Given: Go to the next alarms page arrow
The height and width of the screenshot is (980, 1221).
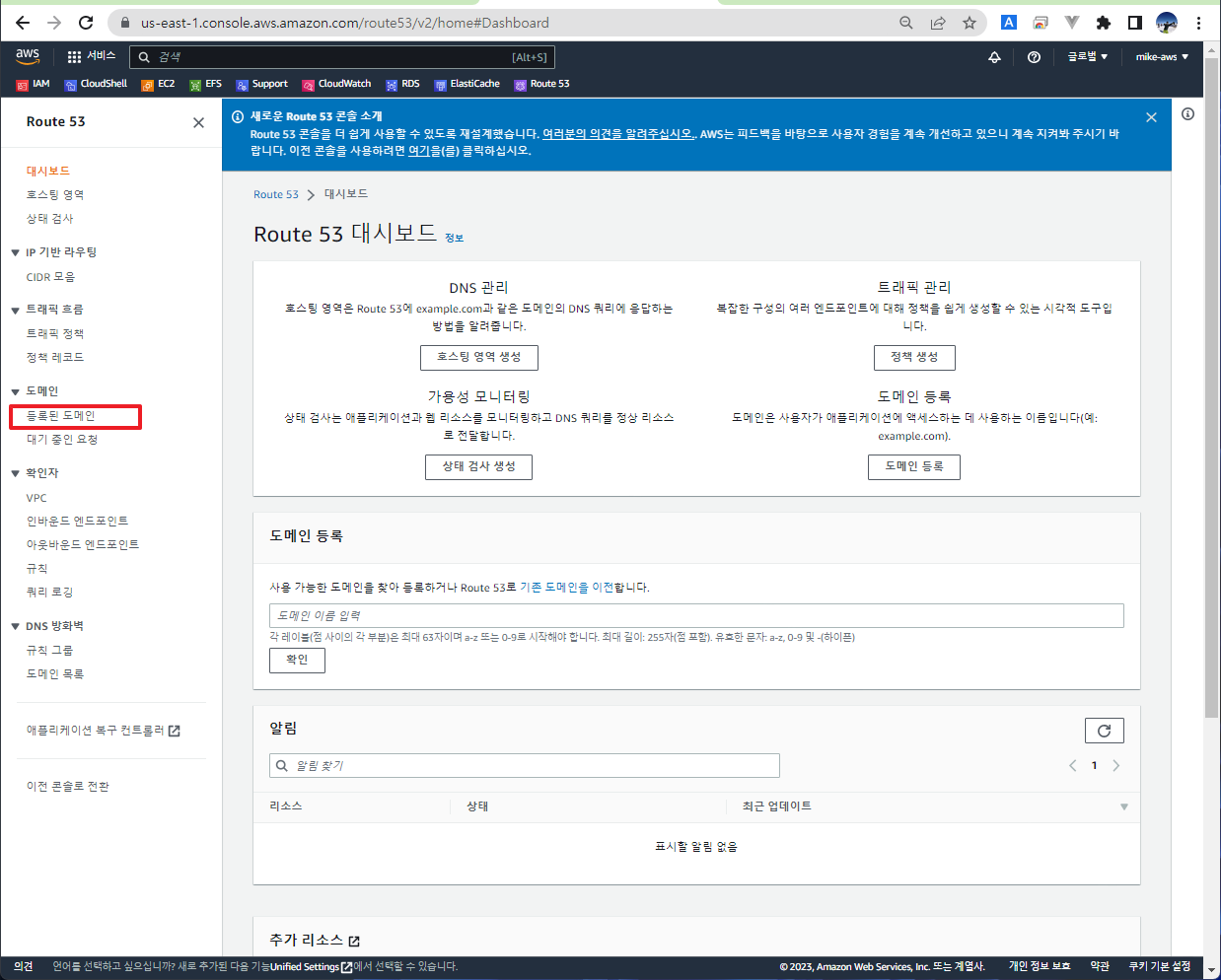Looking at the screenshot, I should click(x=1116, y=765).
